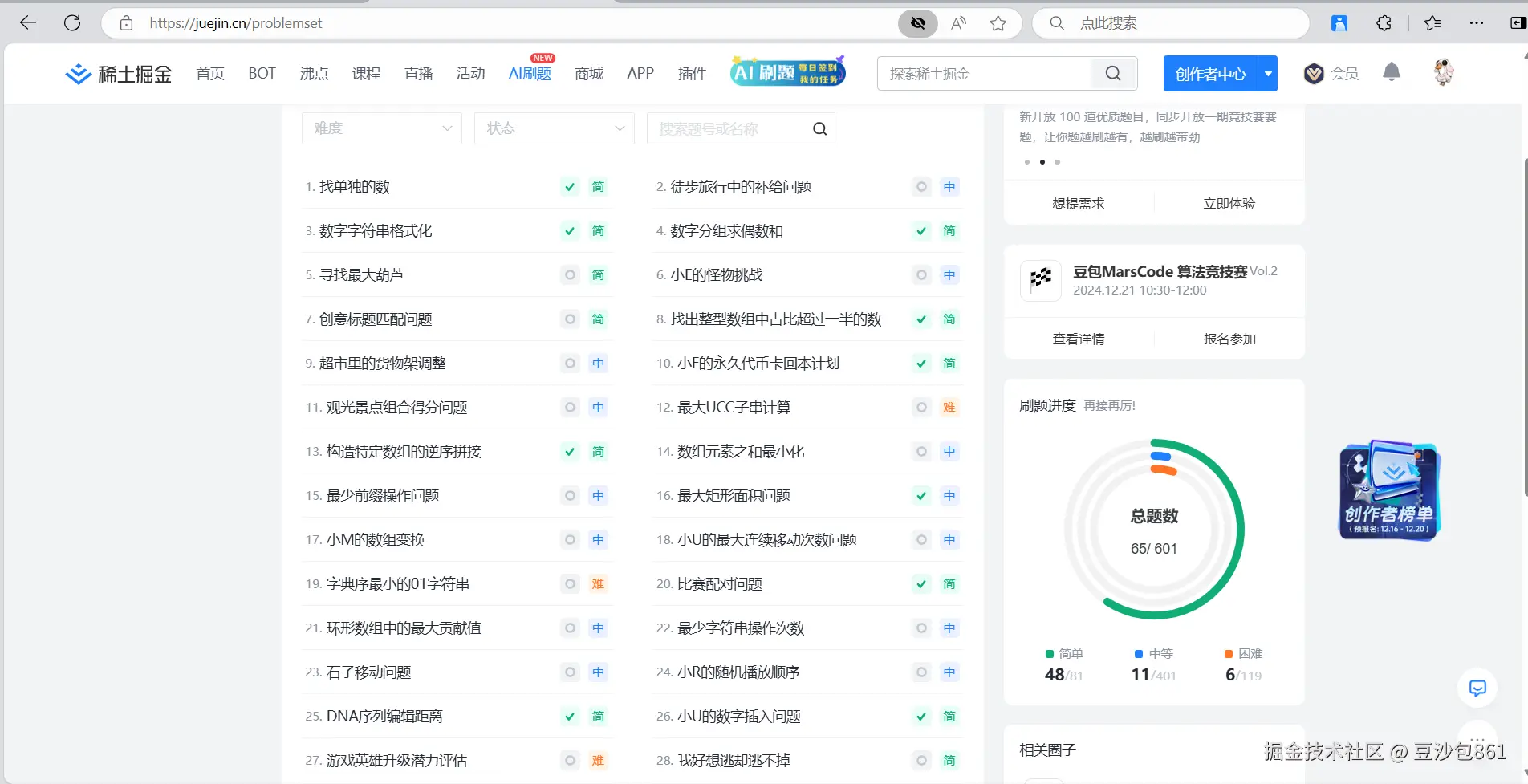Click the AI刷题 banner icon
Screen dimensions: 1528x784
786,71
